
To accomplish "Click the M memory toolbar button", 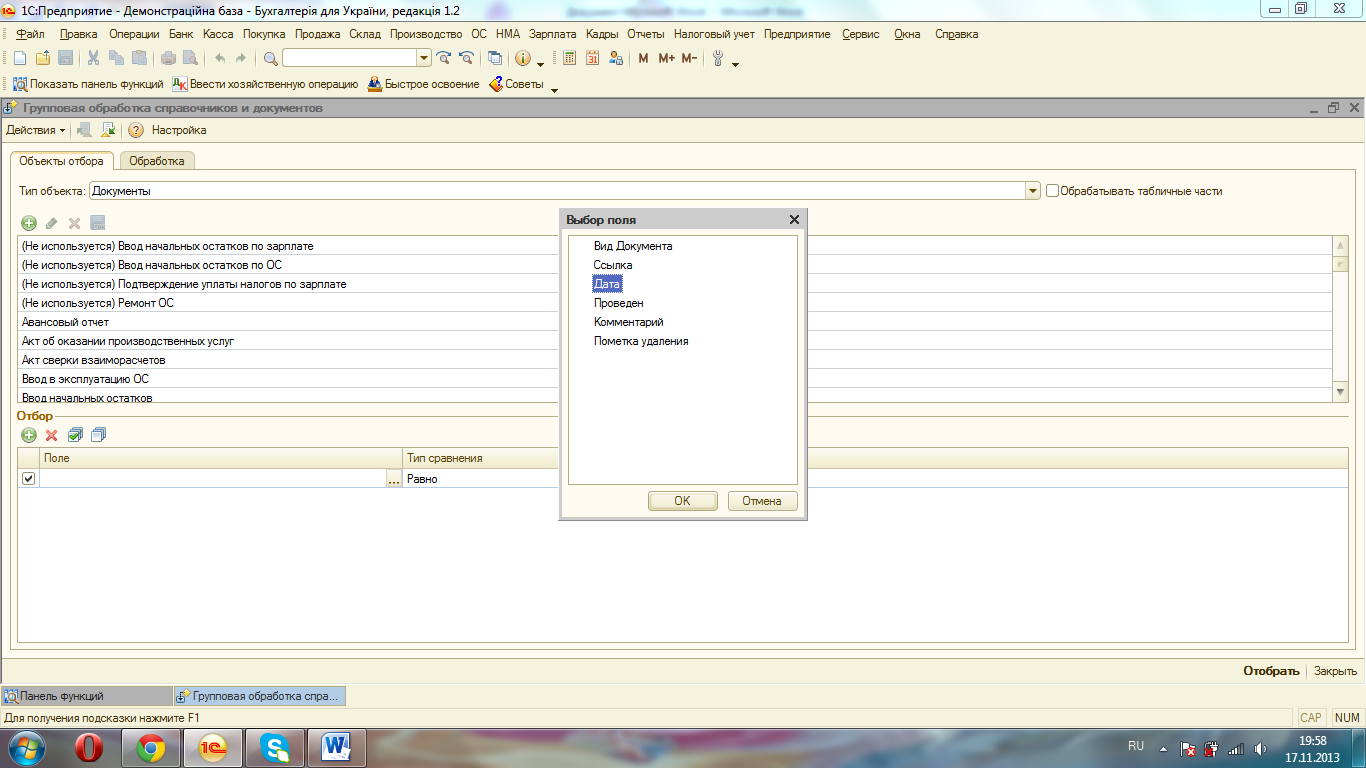I will (x=643, y=59).
